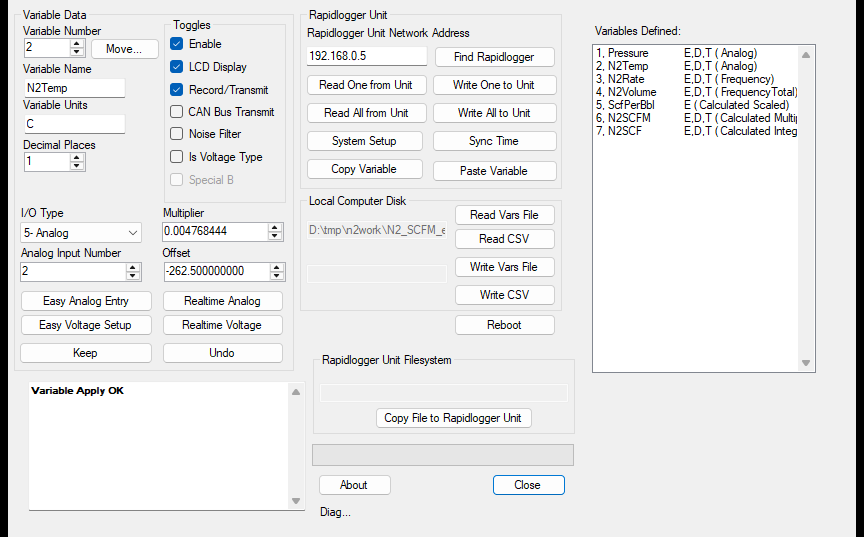The height and width of the screenshot is (537, 864).
Task: Focus the network address field
Action: coord(366,56)
